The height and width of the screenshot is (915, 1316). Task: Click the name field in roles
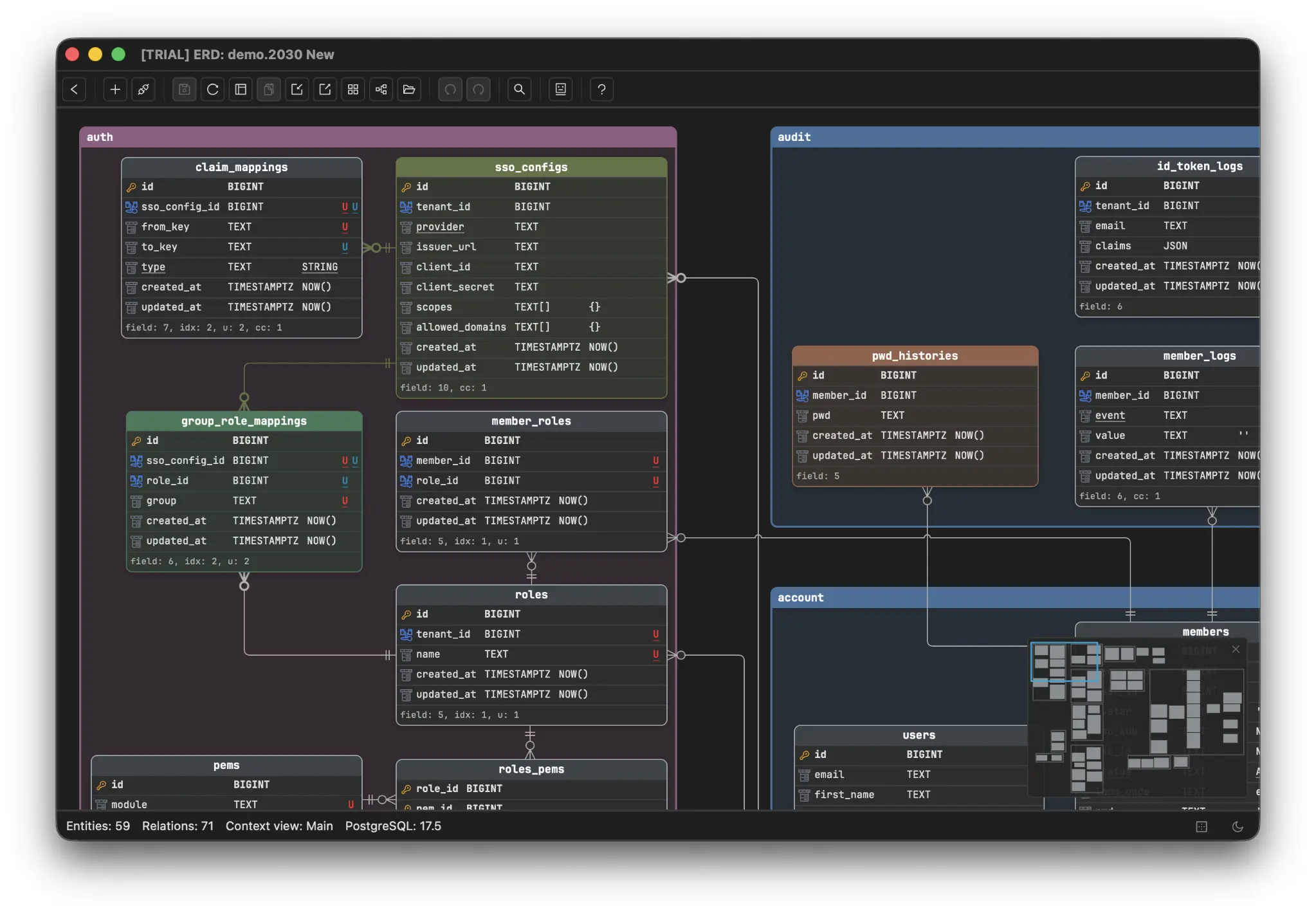[x=531, y=655]
